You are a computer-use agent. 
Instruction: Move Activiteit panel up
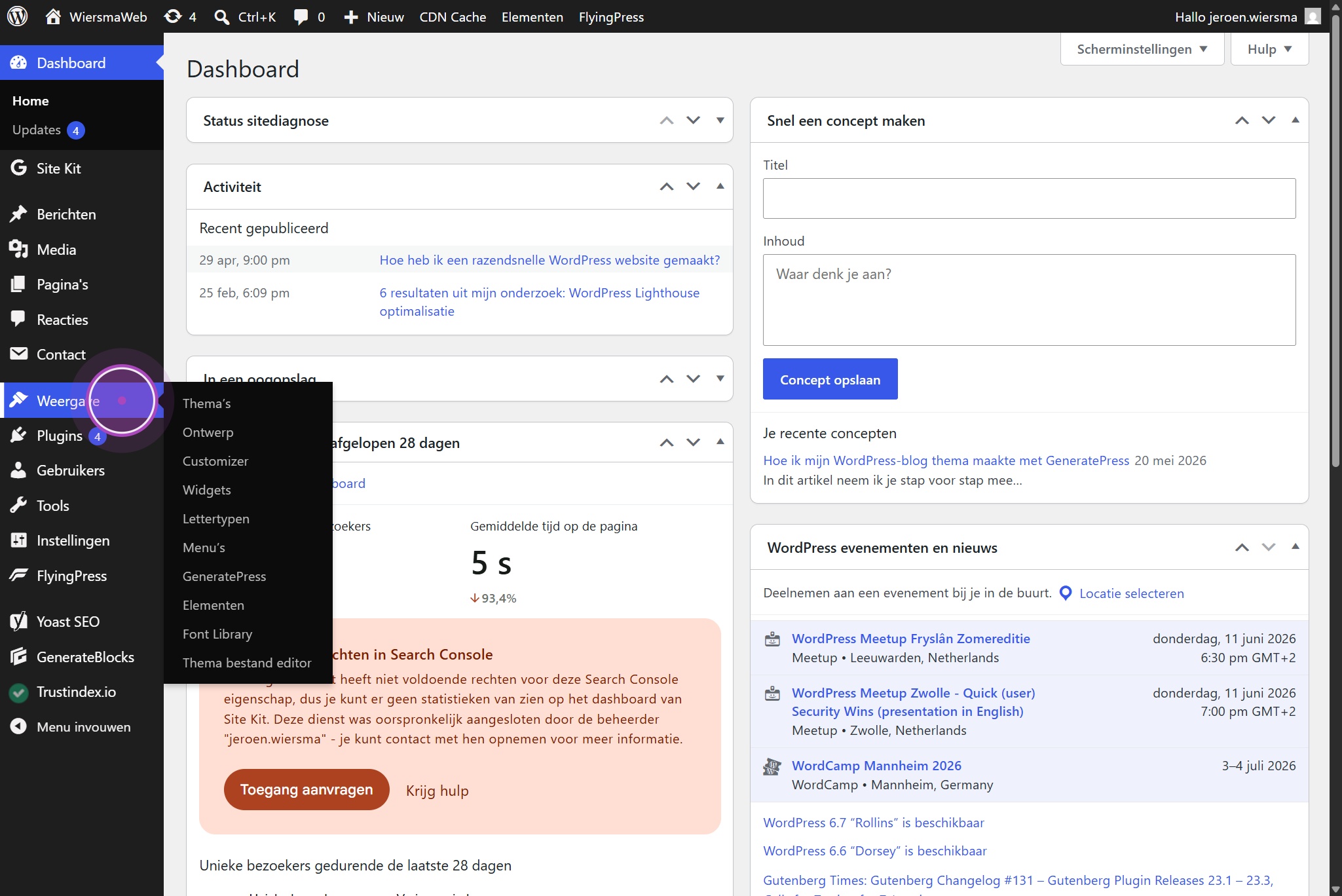click(667, 187)
